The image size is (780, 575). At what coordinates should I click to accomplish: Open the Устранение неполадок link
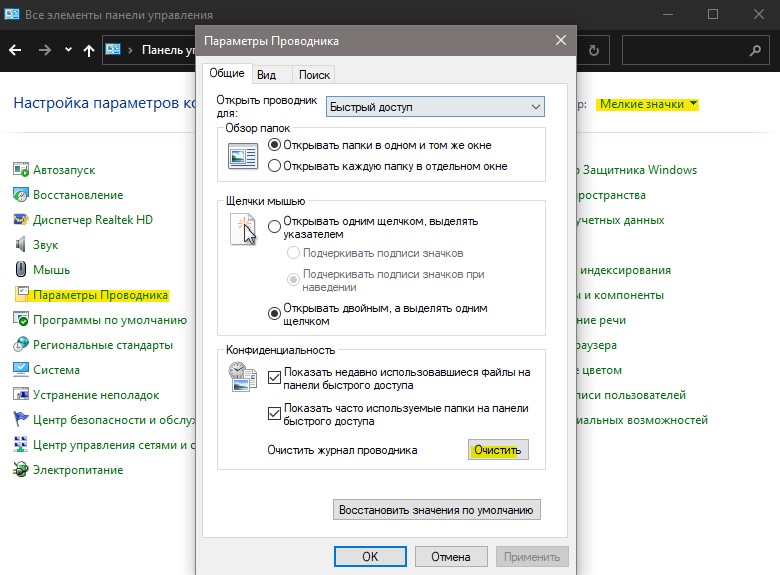96,395
